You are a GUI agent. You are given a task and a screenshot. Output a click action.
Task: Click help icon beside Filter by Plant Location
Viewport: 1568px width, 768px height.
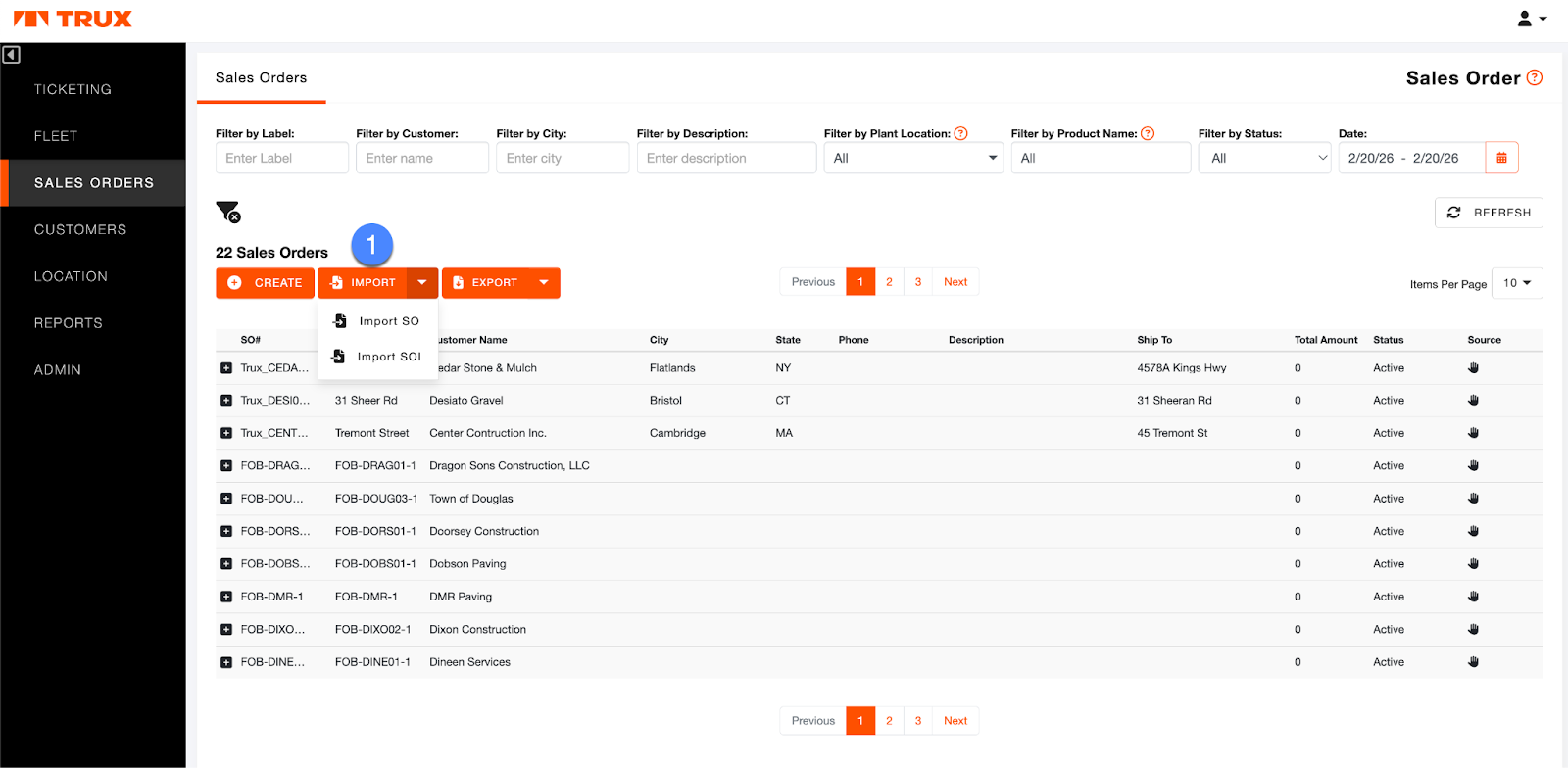tap(960, 133)
